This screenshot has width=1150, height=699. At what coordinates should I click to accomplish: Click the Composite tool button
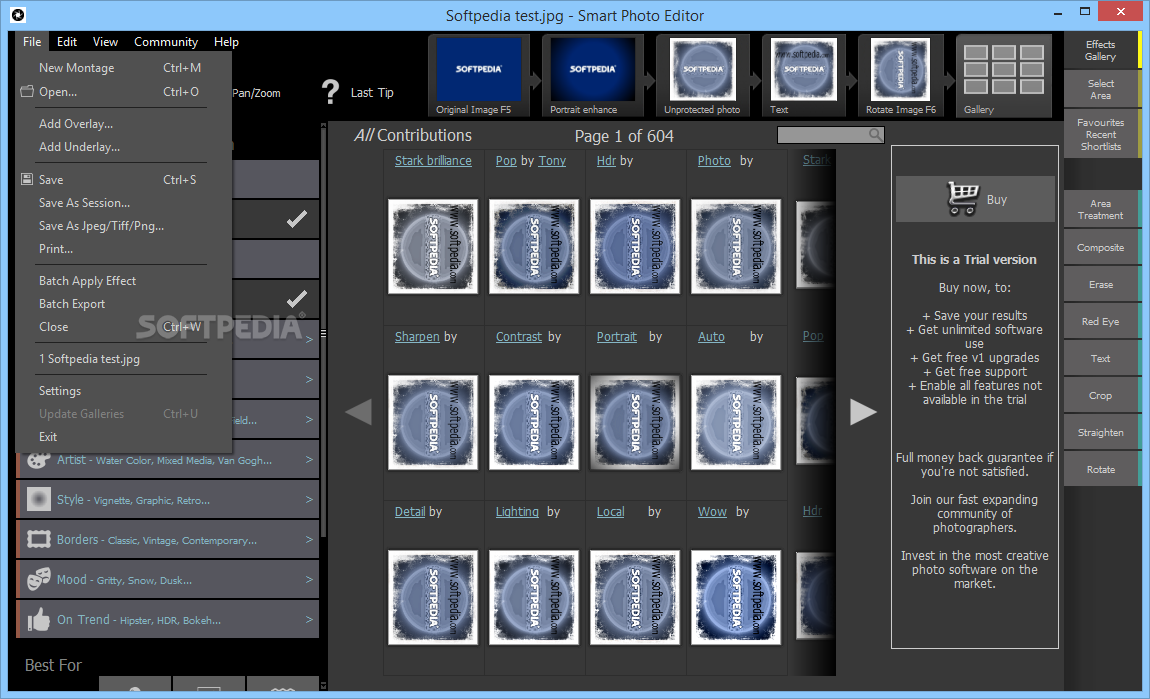[x=1101, y=247]
